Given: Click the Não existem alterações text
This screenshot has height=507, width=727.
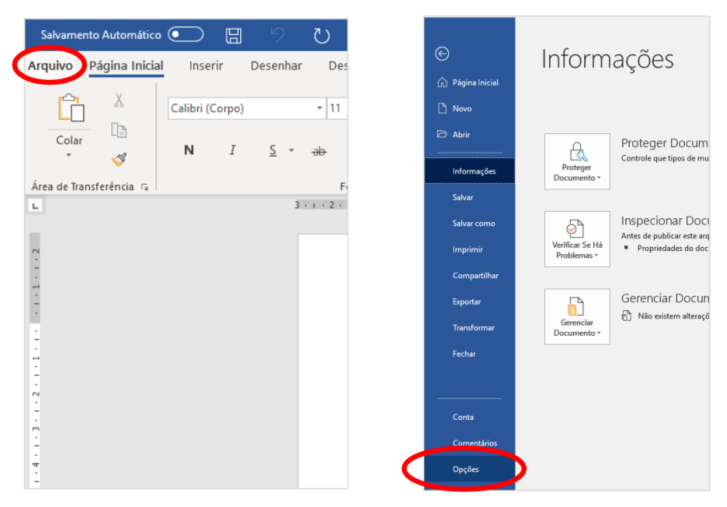Looking at the screenshot, I should pos(673,316).
